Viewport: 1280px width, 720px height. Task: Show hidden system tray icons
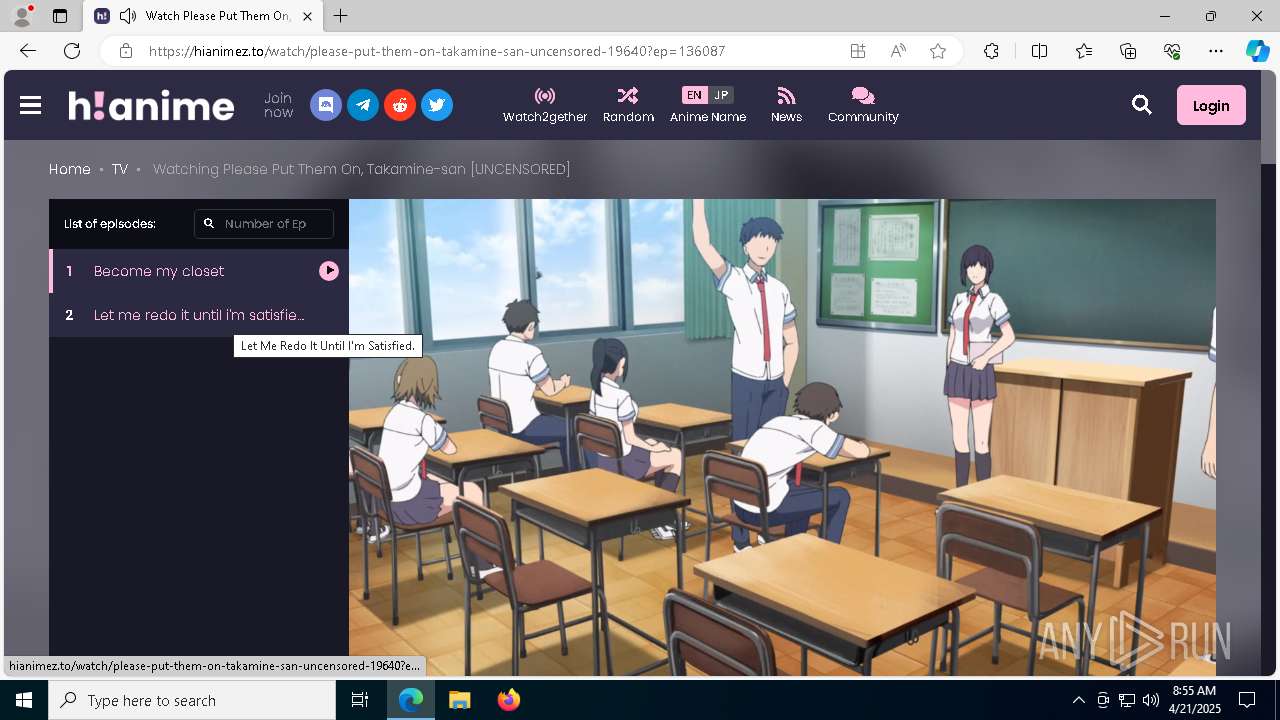point(1078,700)
